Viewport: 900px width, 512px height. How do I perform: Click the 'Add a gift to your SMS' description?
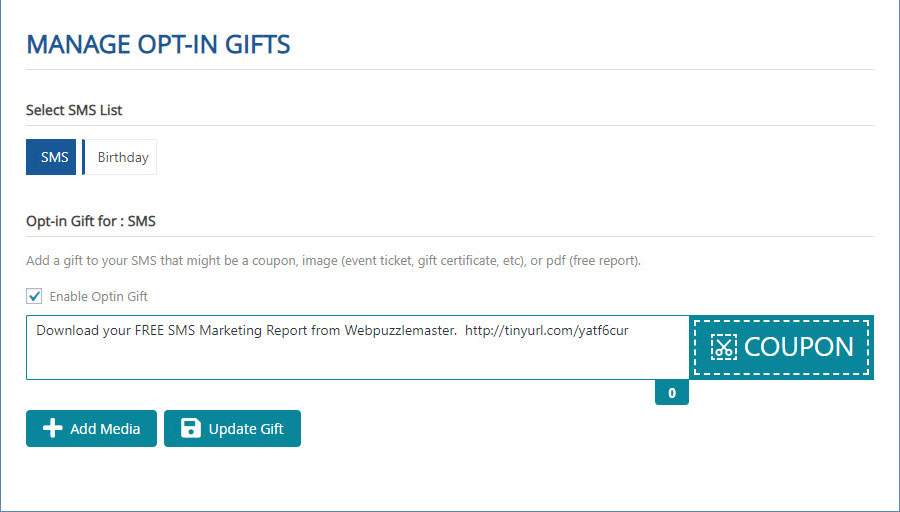[x=333, y=261]
